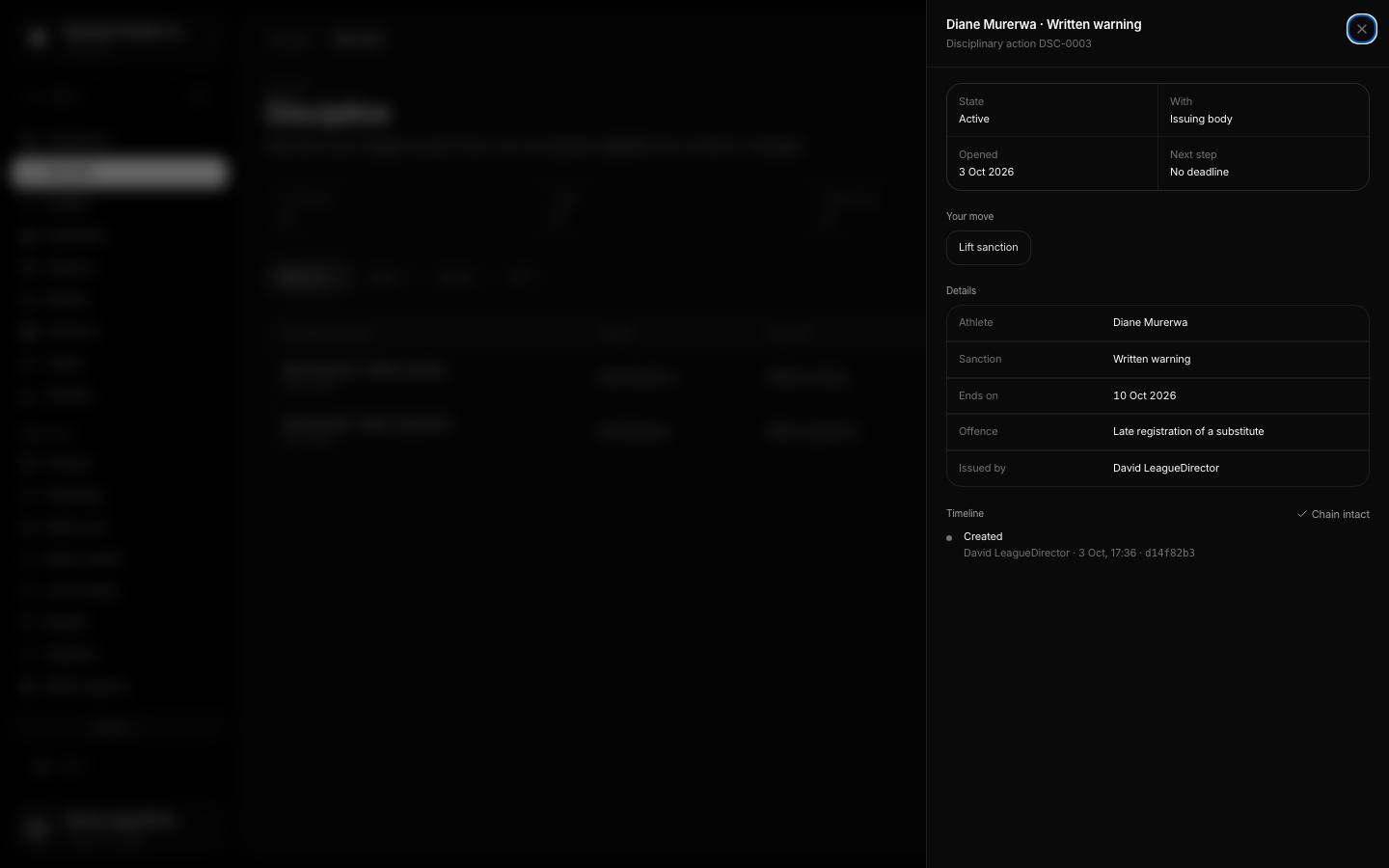Select the timeline byline ending in 'd14f82b3'
Viewport: 1389px width, 868px height.
pos(1079,554)
